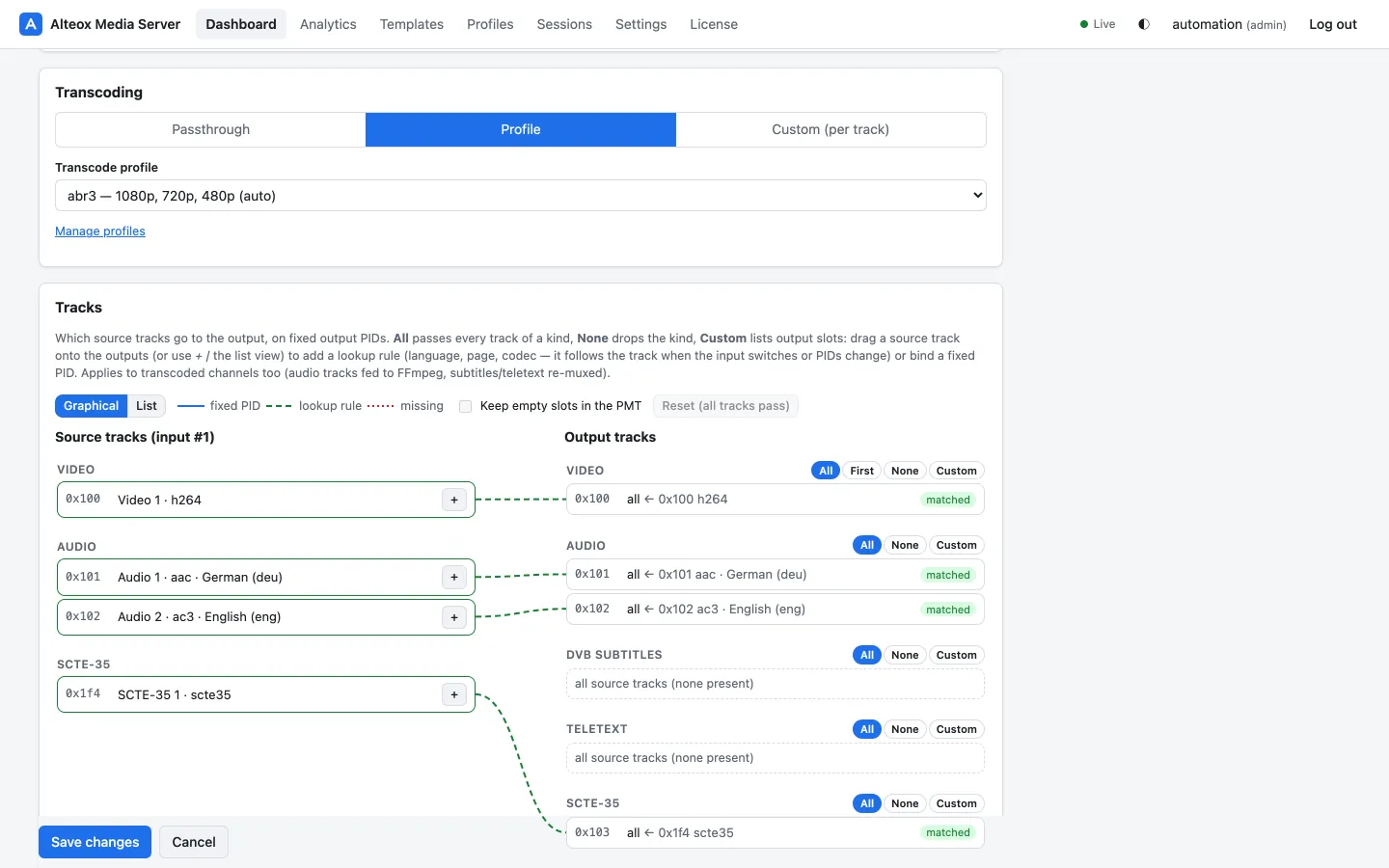Set AUDIO output tracks to Custom
The image size is (1389, 868).
tap(957, 545)
